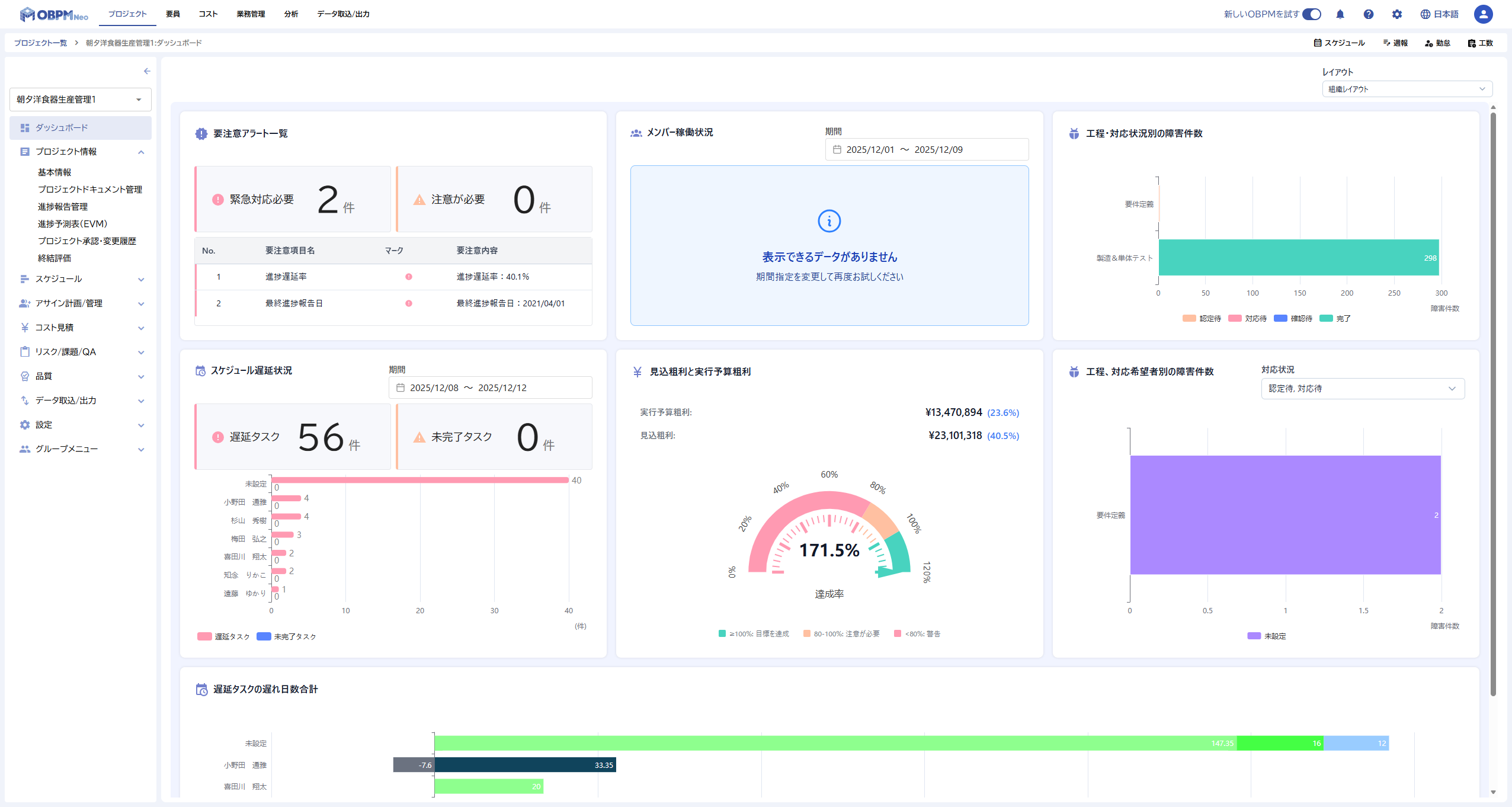
Task: Toggle the 新しいOBPMを試す switch
Action: tap(1312, 14)
